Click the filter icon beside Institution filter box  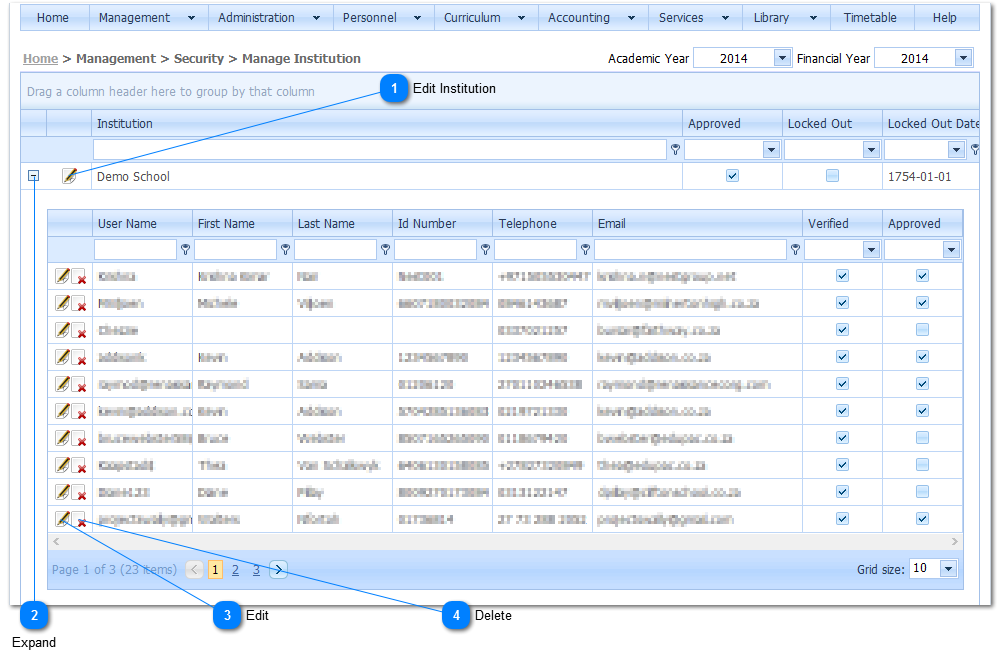[675, 150]
